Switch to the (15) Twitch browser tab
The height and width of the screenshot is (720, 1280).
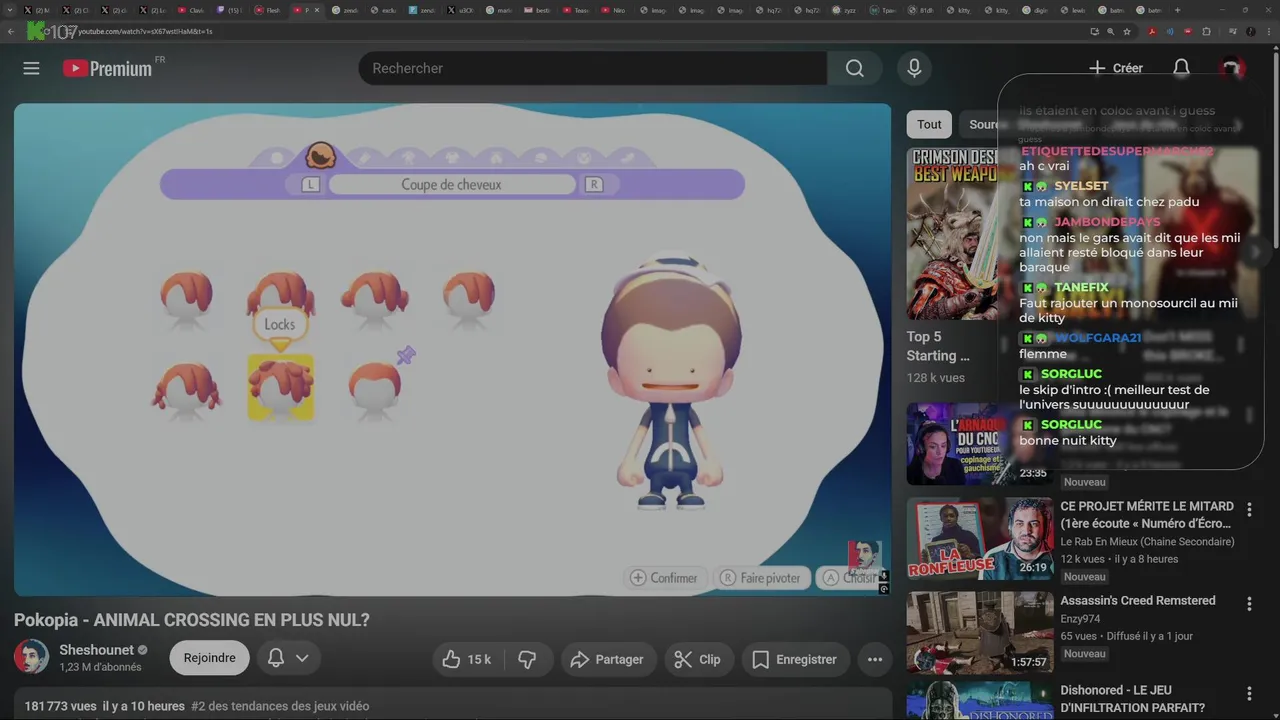229,10
